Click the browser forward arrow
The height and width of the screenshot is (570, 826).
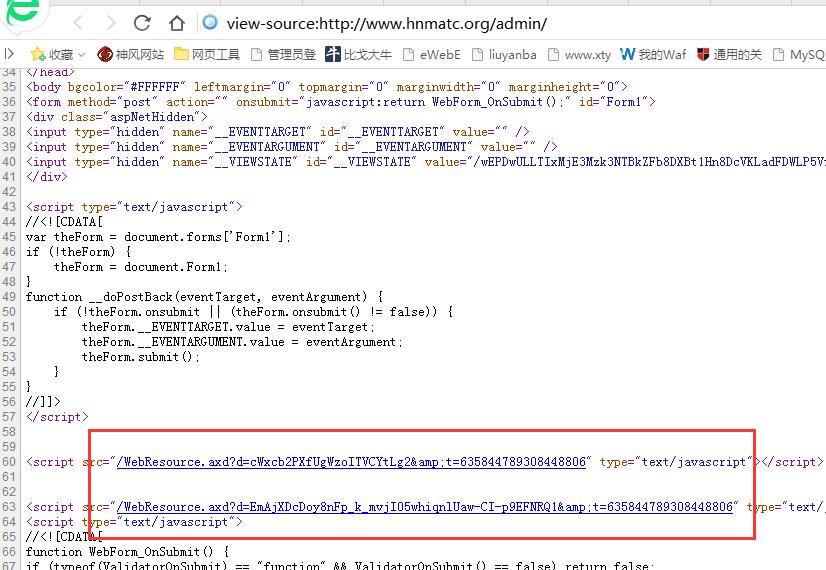pos(111,23)
